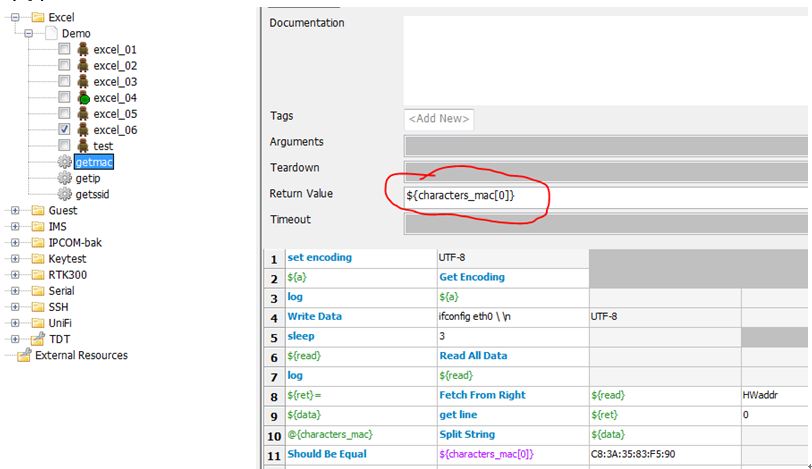Expand the IMS folder
Screen dimensions: 812x469
15,227
